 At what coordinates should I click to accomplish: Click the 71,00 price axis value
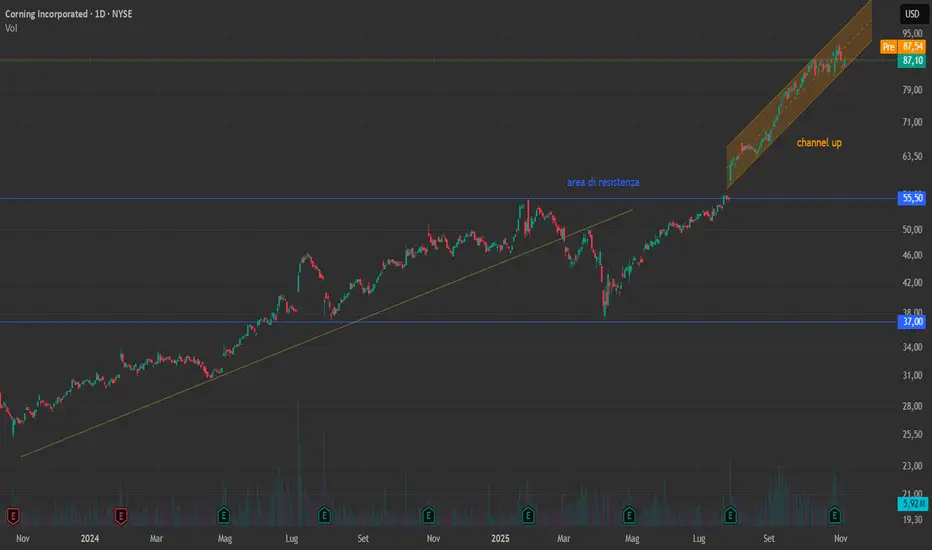(912, 122)
